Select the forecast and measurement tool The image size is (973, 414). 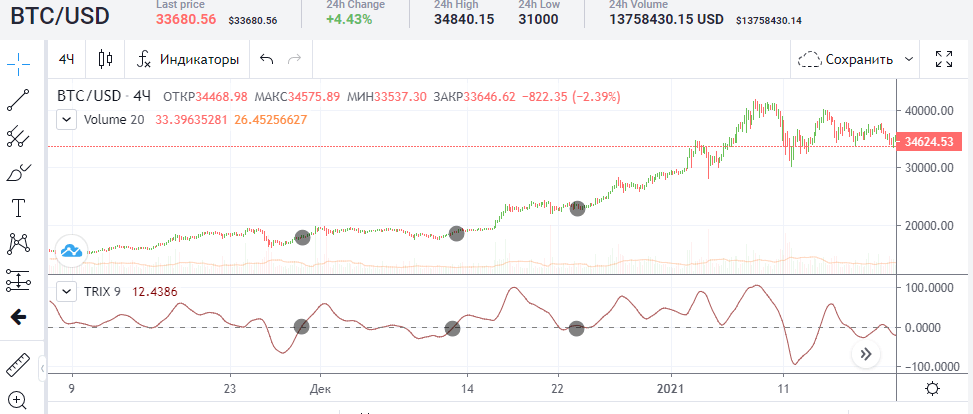coord(18,280)
